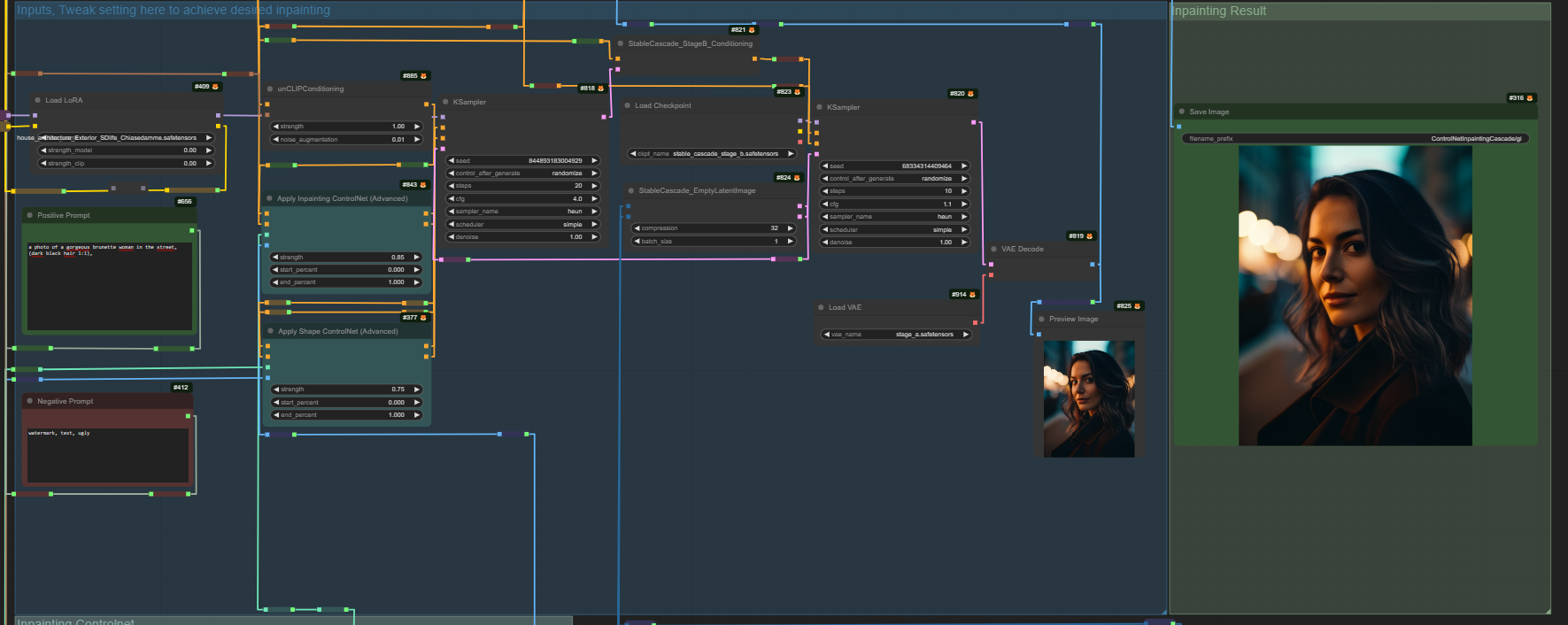Click the fox badge on node #409

[x=215, y=87]
